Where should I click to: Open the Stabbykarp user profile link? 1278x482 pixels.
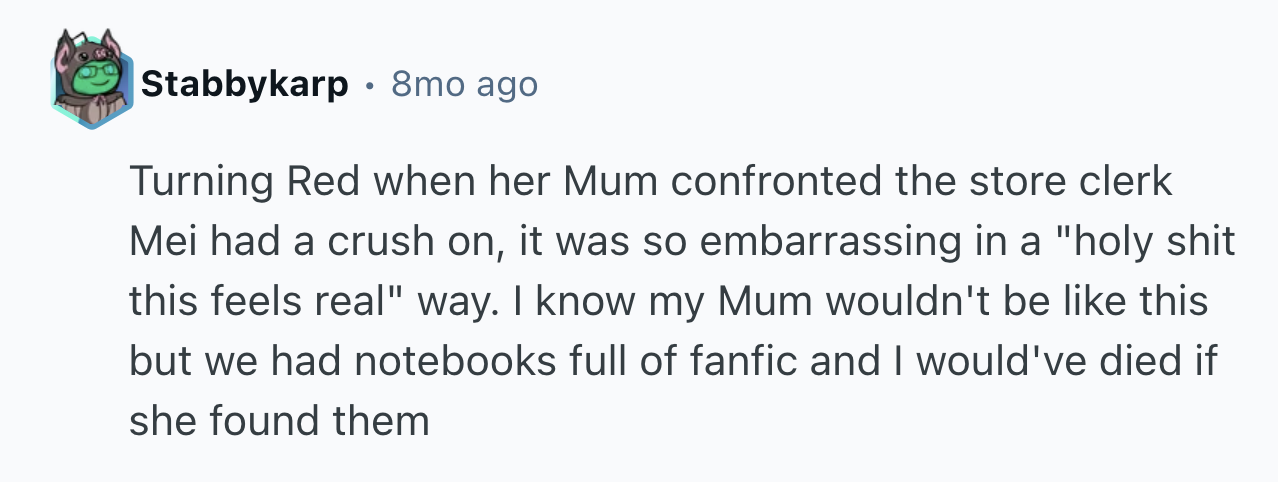tap(244, 85)
